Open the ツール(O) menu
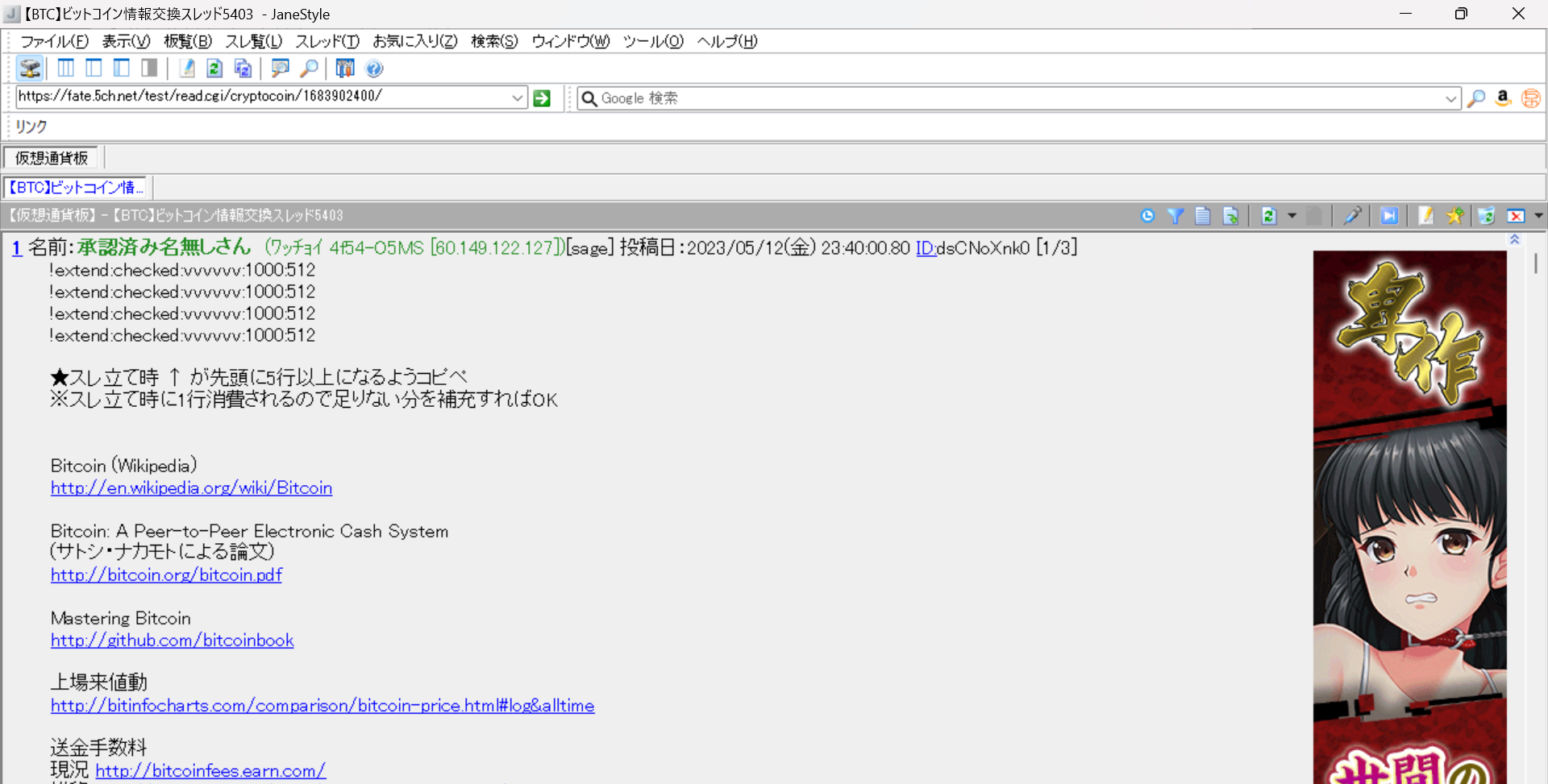The image size is (1548, 784). click(x=653, y=41)
